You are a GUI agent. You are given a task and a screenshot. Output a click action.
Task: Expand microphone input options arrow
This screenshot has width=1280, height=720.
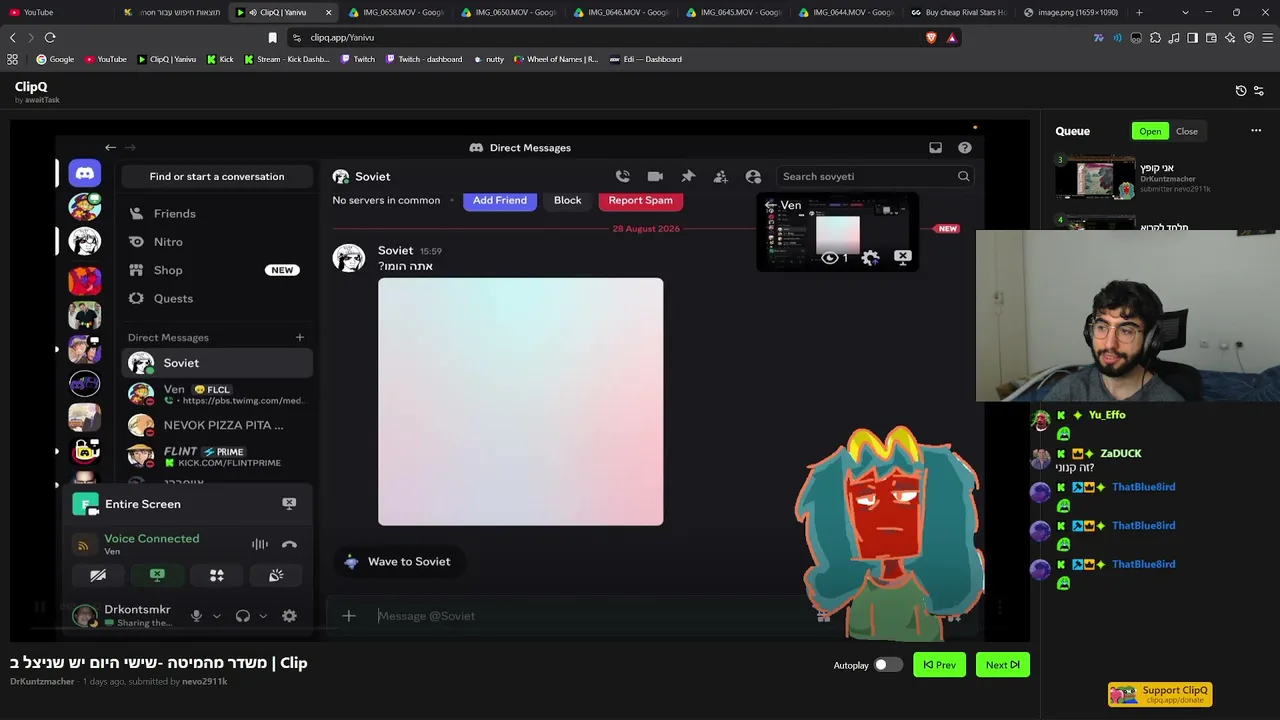pos(216,616)
